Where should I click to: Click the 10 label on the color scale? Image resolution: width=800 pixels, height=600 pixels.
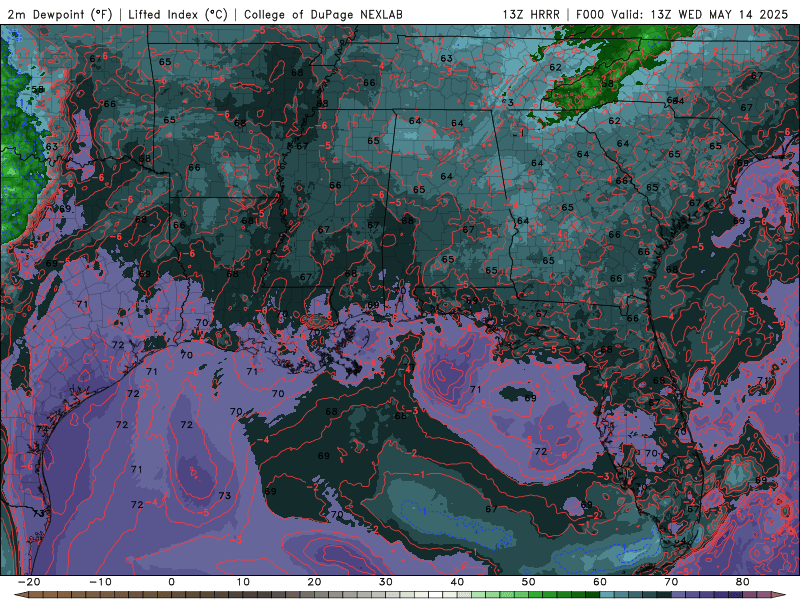tap(243, 582)
